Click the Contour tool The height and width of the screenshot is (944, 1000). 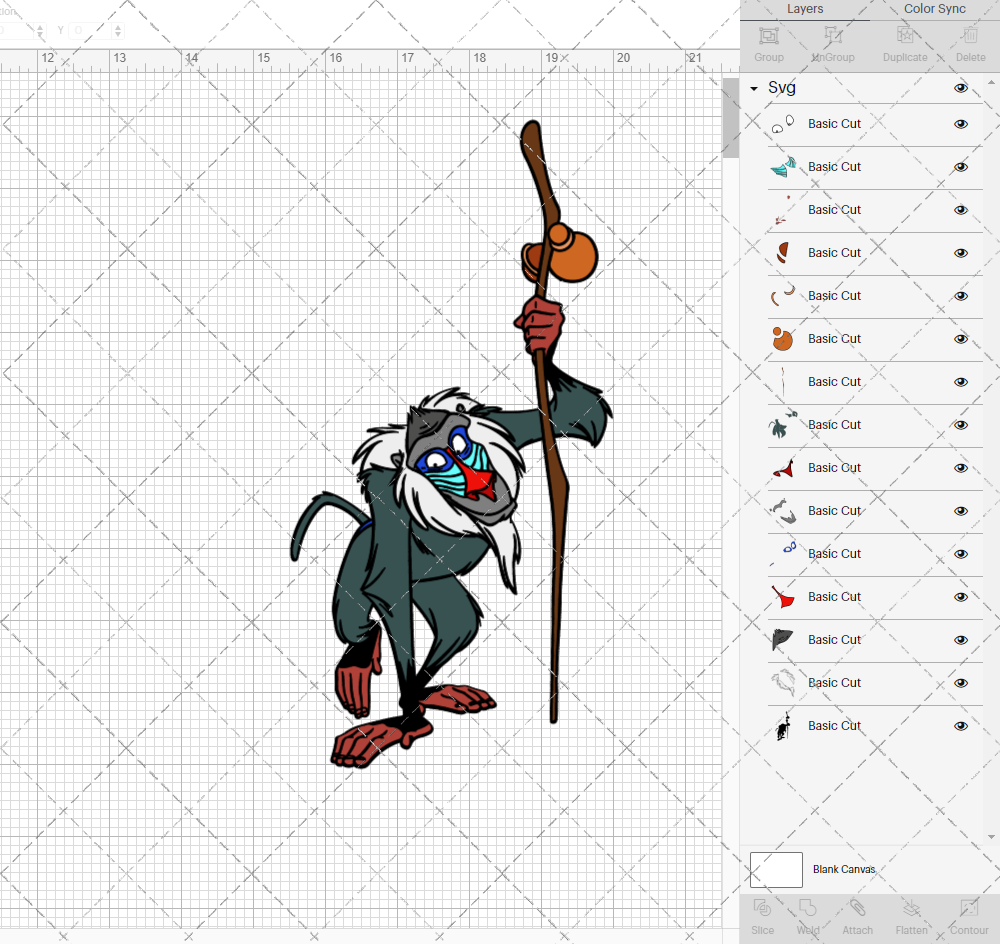coord(969,908)
